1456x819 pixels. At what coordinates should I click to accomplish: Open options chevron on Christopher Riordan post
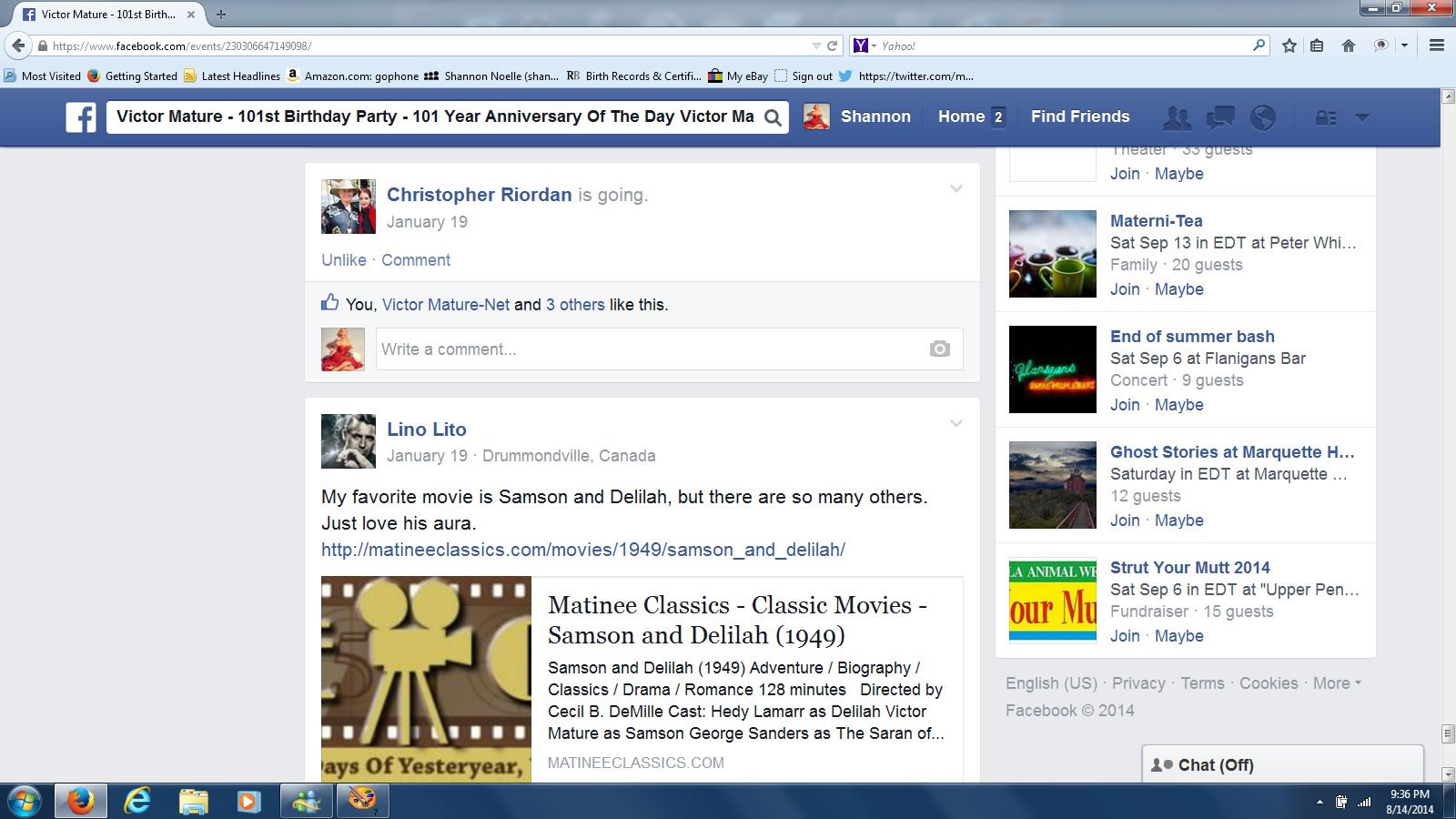tap(956, 188)
